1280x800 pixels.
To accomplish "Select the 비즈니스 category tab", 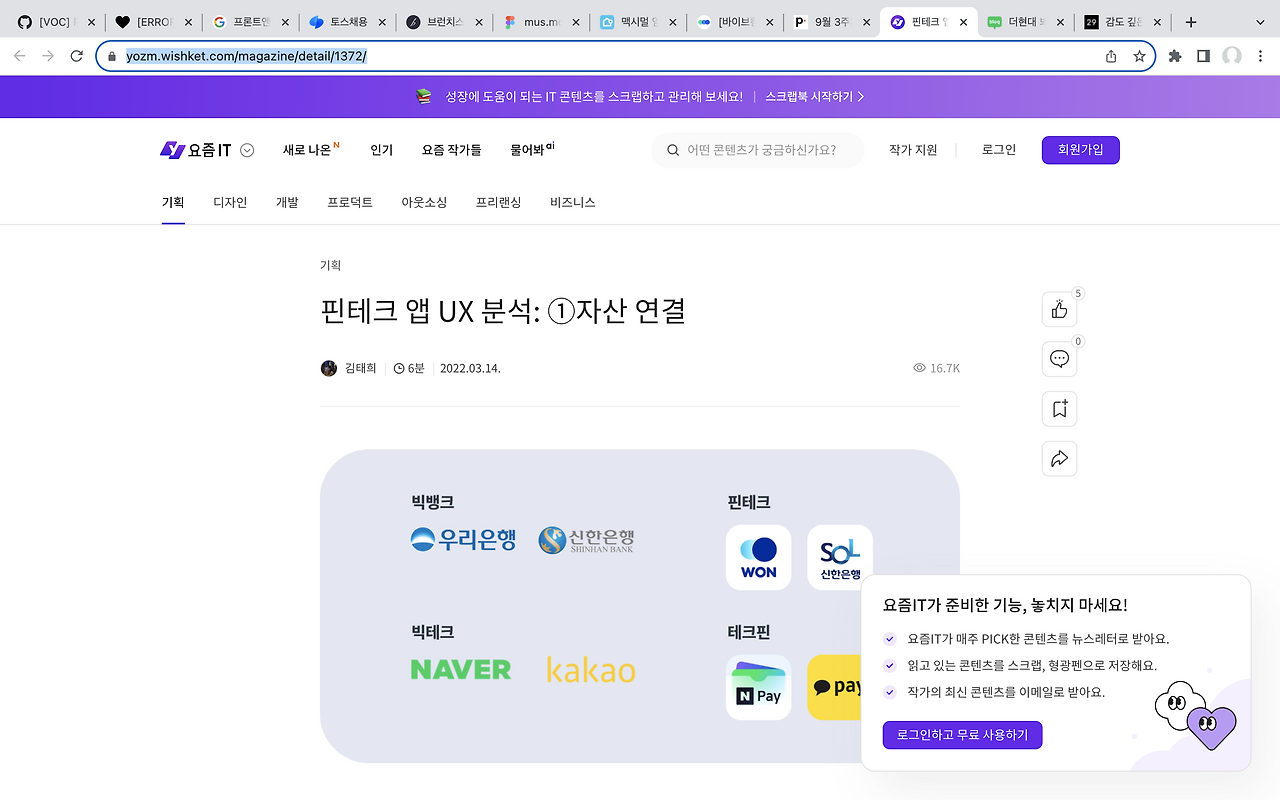I will [x=572, y=202].
